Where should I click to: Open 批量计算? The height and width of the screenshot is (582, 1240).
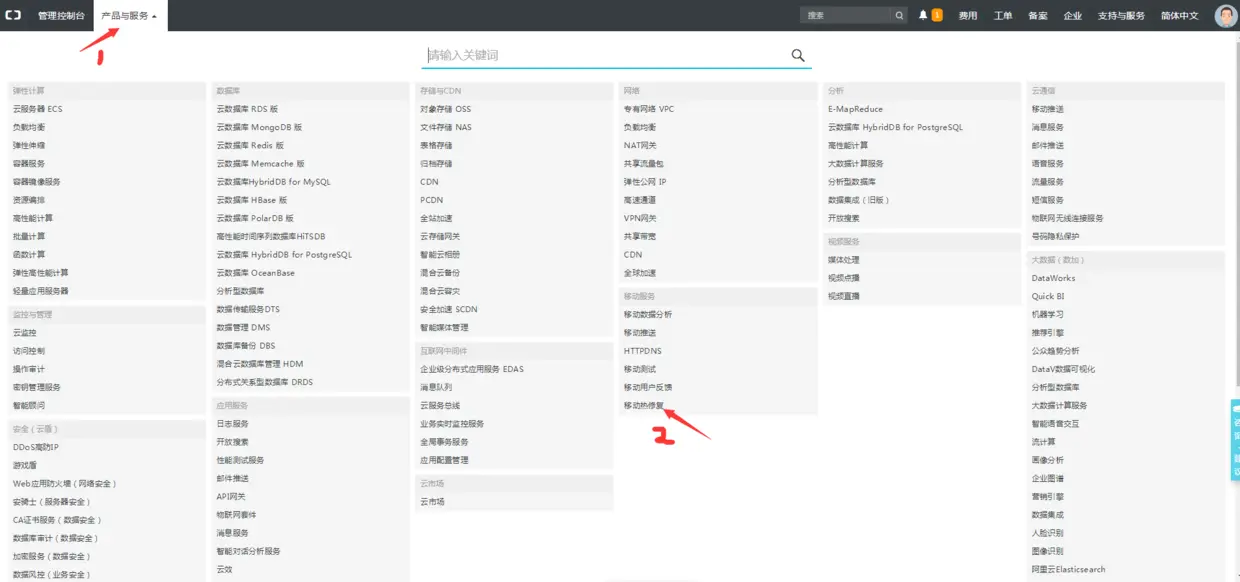point(29,236)
